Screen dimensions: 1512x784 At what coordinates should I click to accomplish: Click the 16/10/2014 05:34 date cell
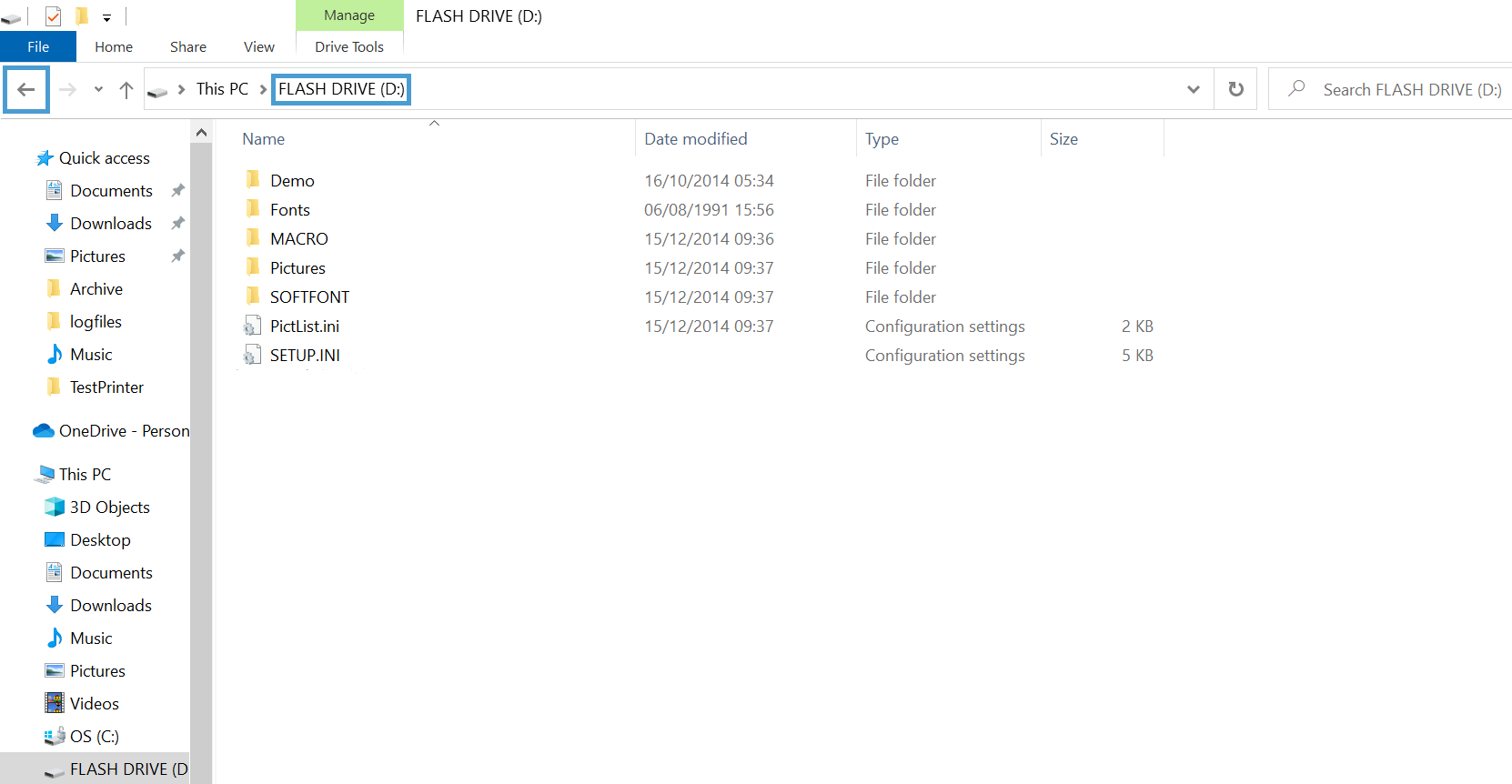point(709,181)
